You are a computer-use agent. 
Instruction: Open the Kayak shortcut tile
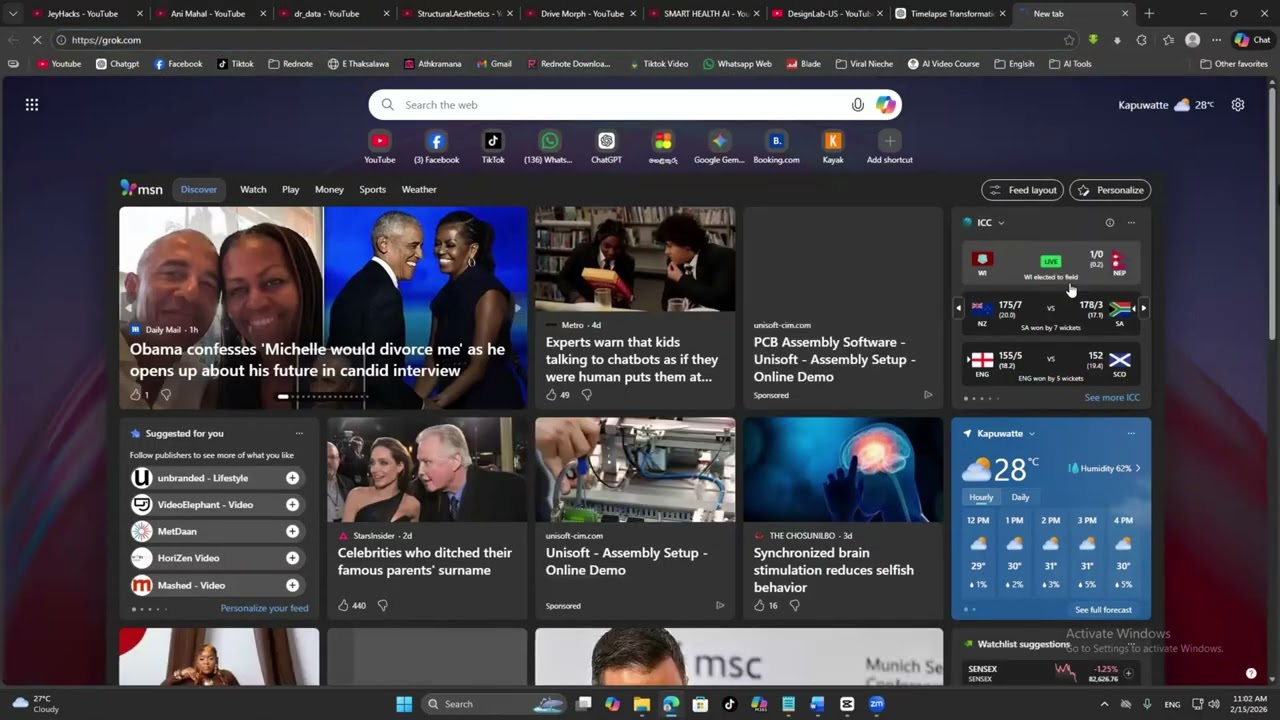coord(833,147)
